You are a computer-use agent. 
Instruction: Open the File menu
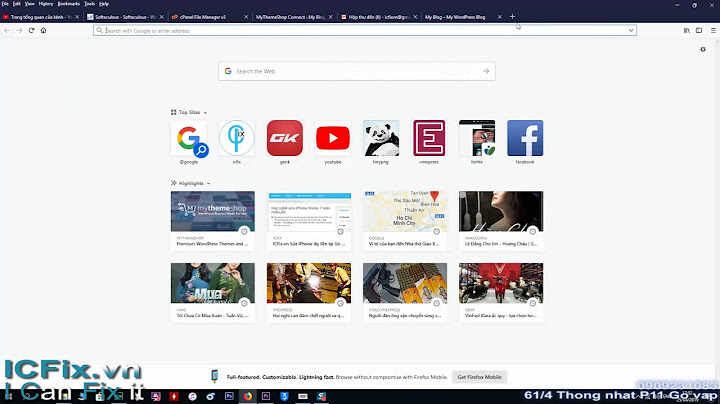5,4
